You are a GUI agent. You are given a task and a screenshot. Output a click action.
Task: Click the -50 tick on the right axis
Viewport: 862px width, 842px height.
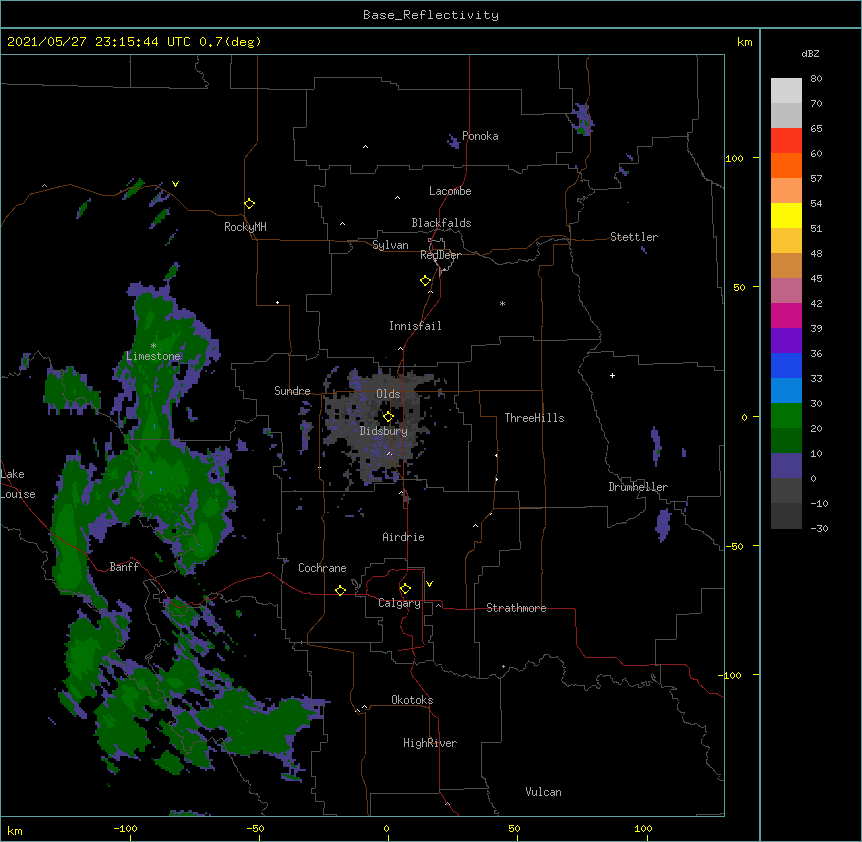734,546
